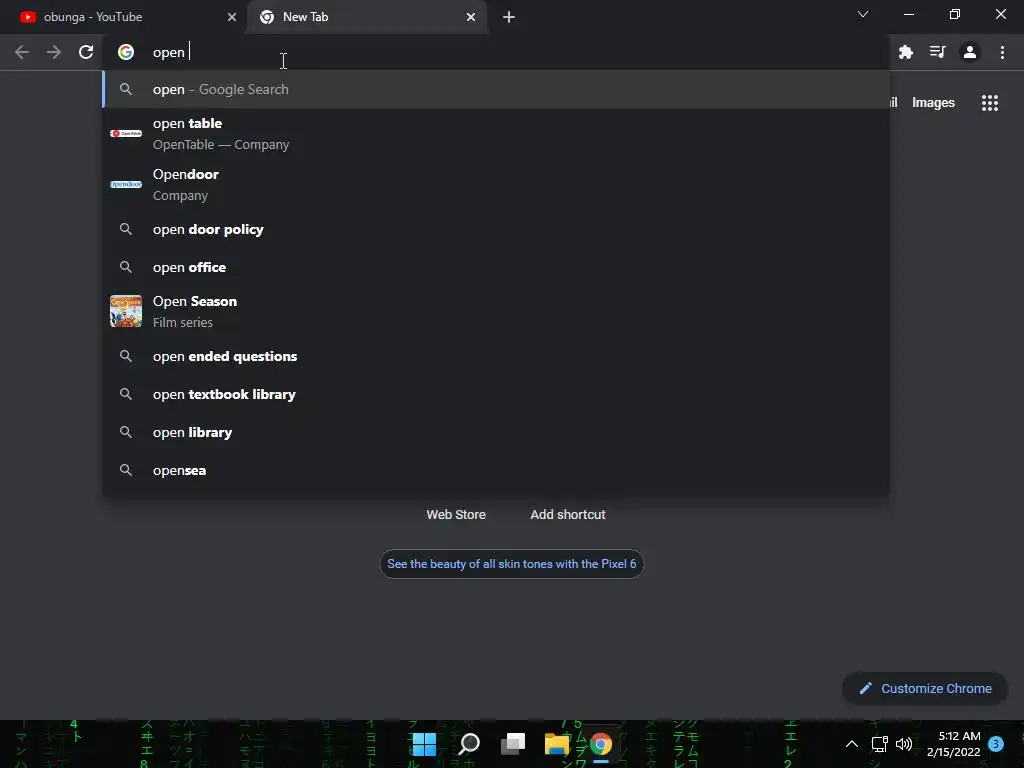Click the OpenTable logo thumbnail
Image resolution: width=1024 pixels, height=768 pixels.
(x=126, y=133)
